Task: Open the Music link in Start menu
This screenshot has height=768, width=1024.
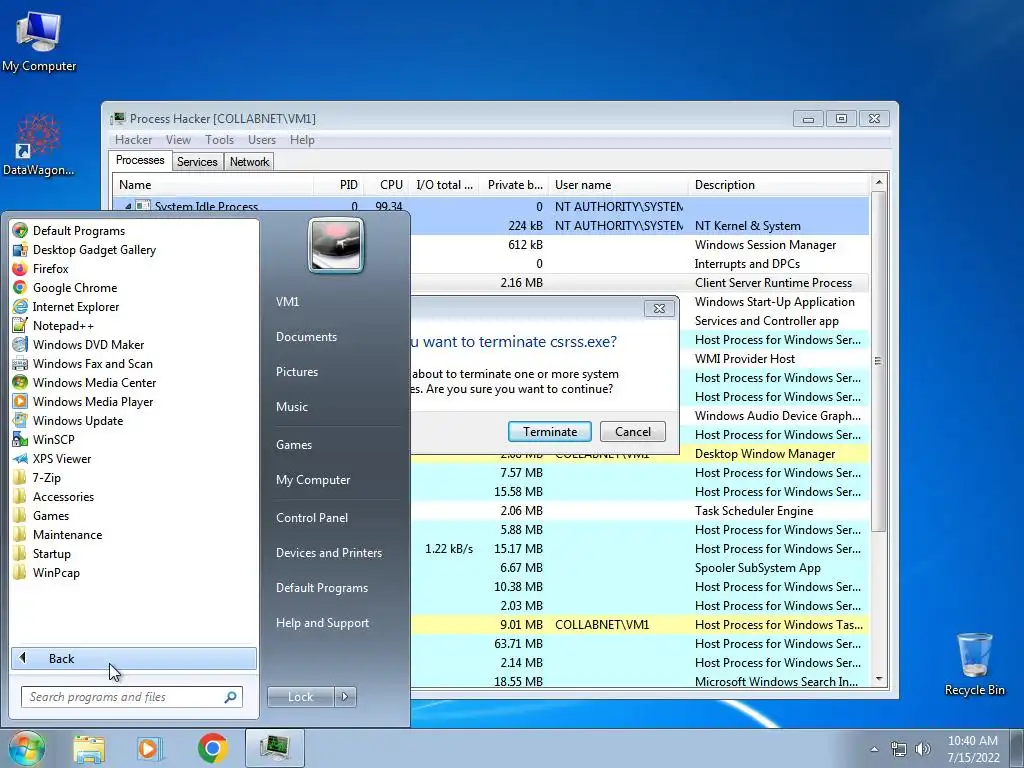Action: point(291,406)
